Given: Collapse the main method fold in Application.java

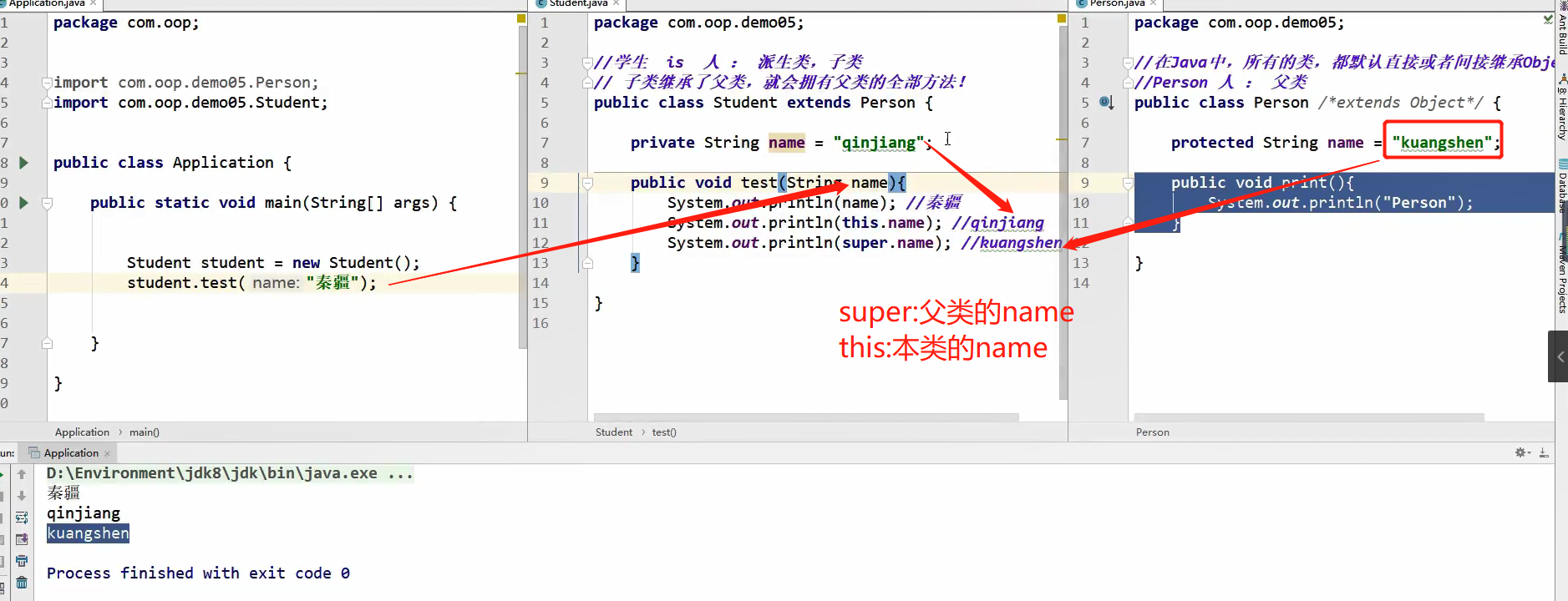Looking at the screenshot, I should (x=47, y=203).
